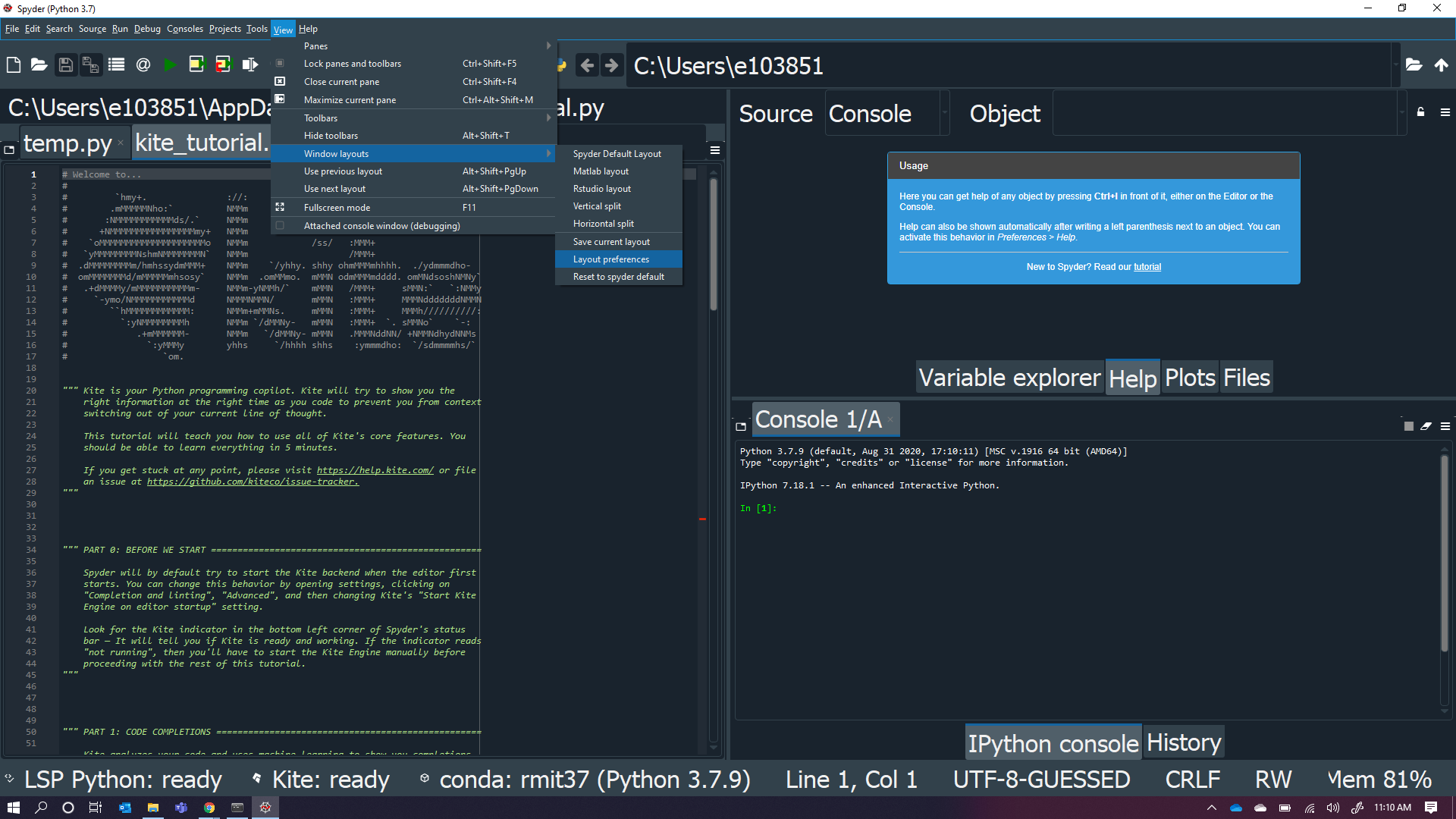Click the console browse tabs icon
Viewport: 1456px width, 819px height.
tap(741, 427)
